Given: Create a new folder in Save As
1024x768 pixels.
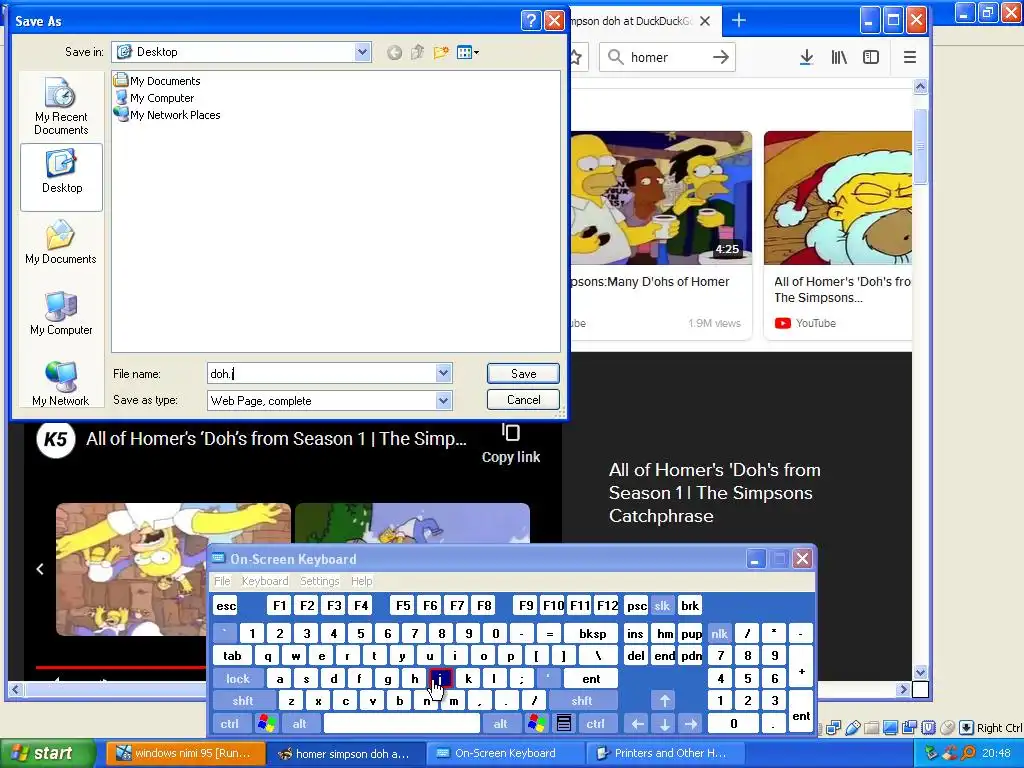Looking at the screenshot, I should coord(441,52).
